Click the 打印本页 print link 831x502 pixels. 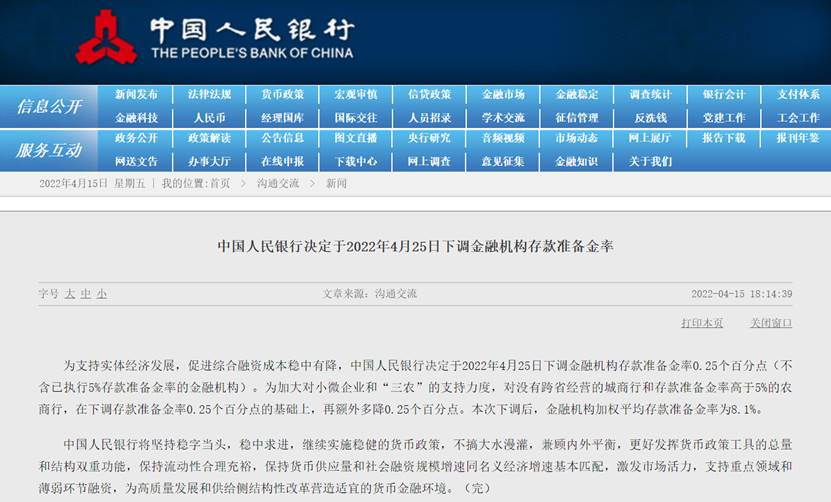[x=702, y=323]
